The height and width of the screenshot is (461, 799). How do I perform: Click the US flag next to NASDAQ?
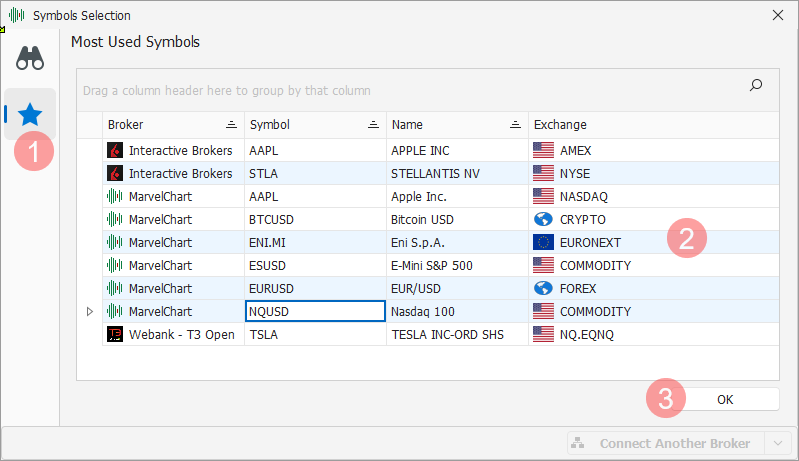(x=543, y=196)
